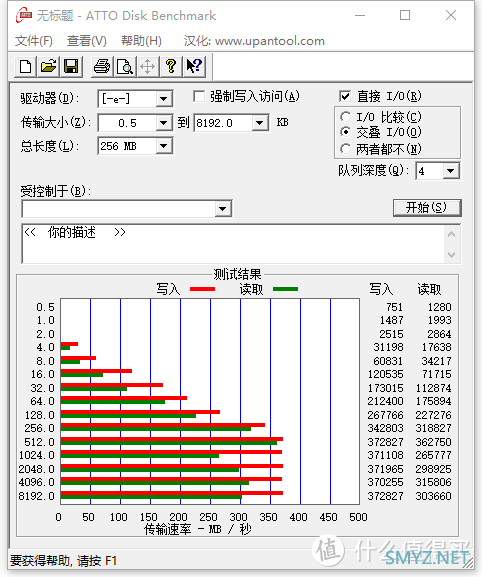Click write value 212400
The width and height of the screenshot is (482, 577).
385,401
